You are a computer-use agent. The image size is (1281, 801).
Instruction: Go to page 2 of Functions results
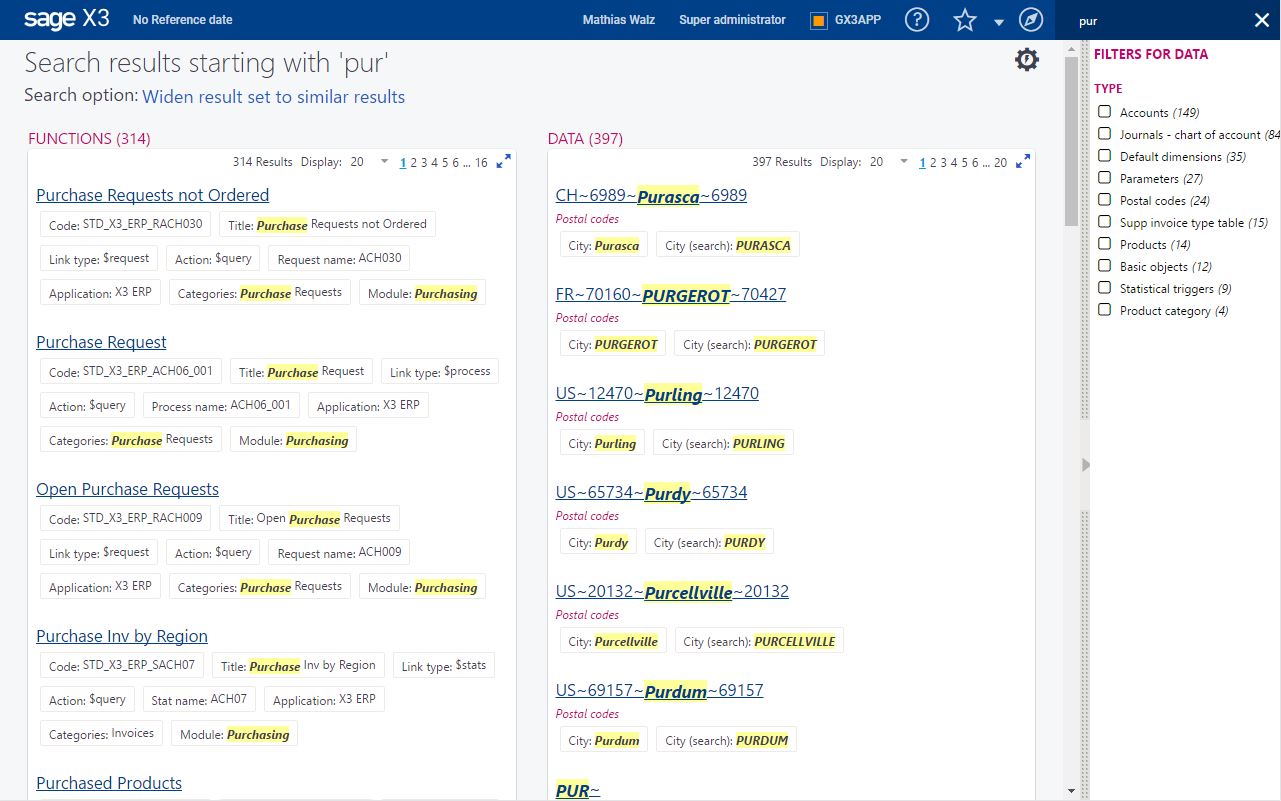click(414, 162)
